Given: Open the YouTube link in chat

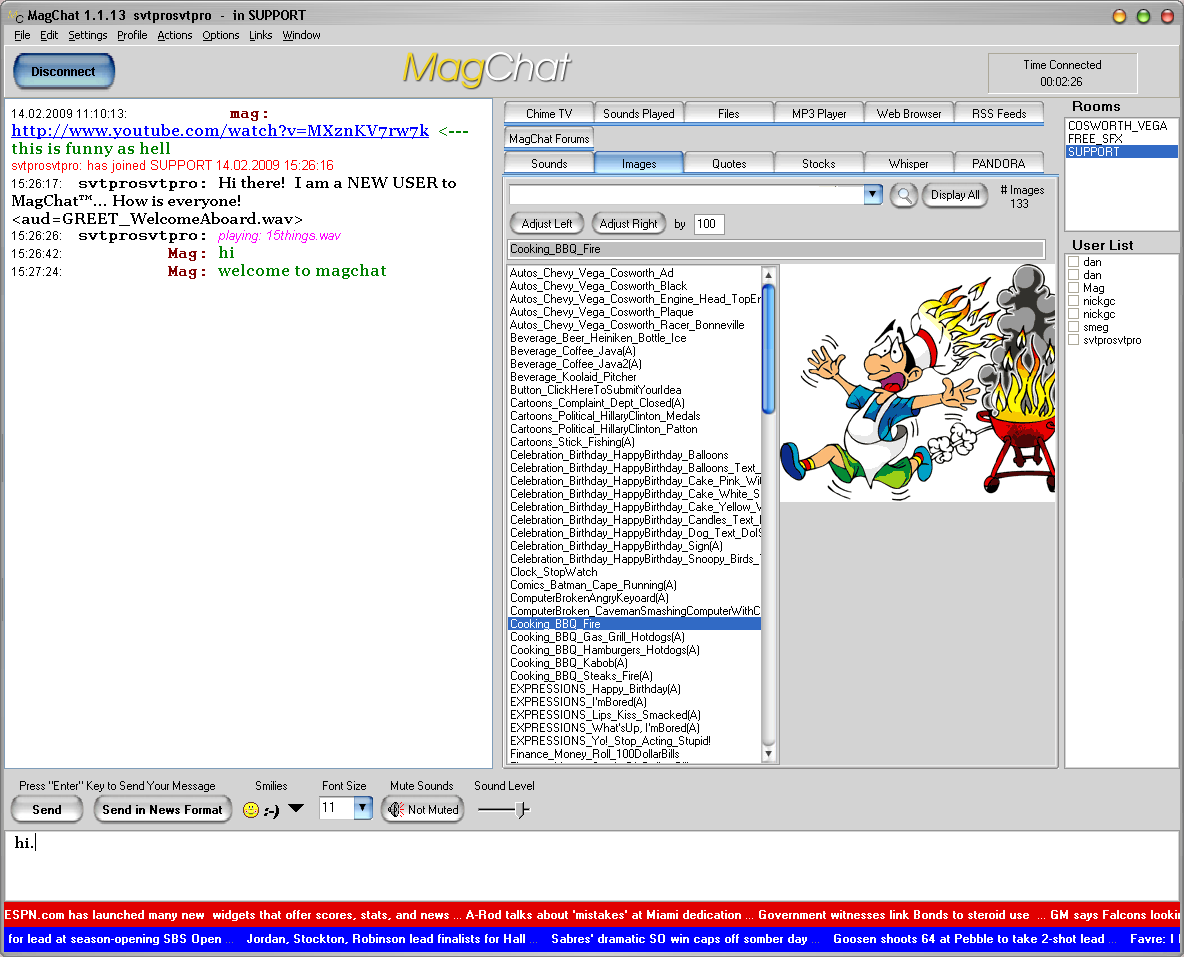Looking at the screenshot, I should click(220, 131).
